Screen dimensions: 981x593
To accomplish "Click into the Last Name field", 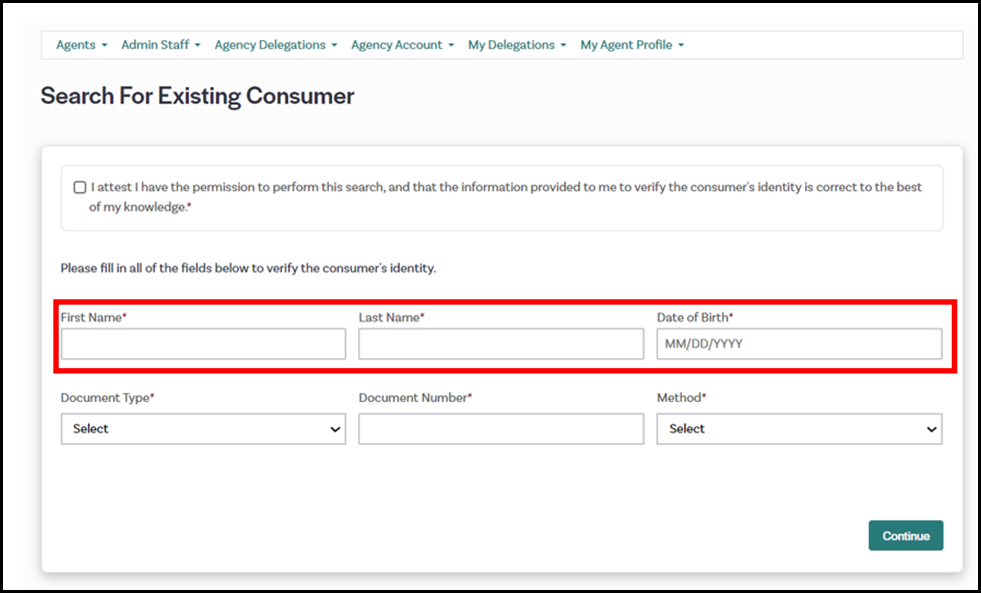I will tap(501, 344).
